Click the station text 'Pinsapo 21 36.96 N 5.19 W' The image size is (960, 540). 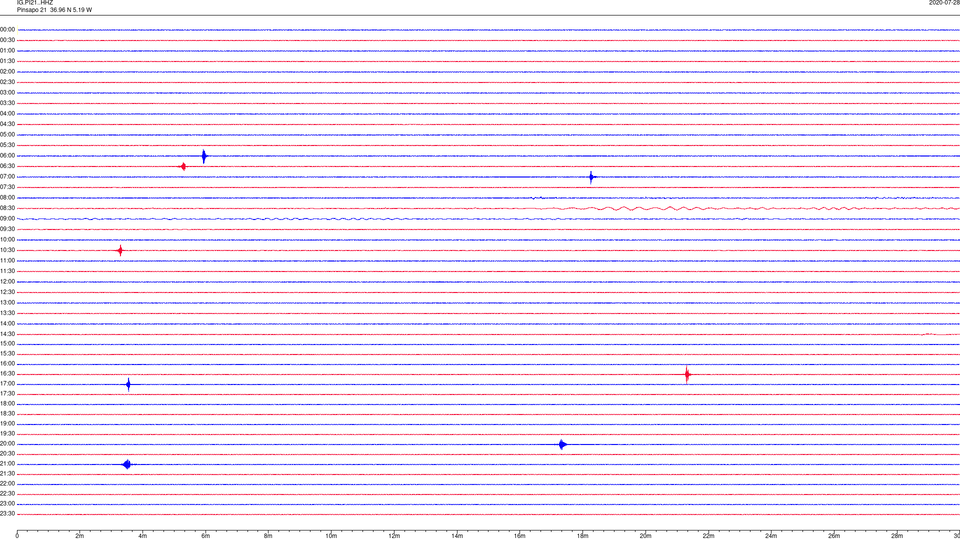click(x=54, y=10)
